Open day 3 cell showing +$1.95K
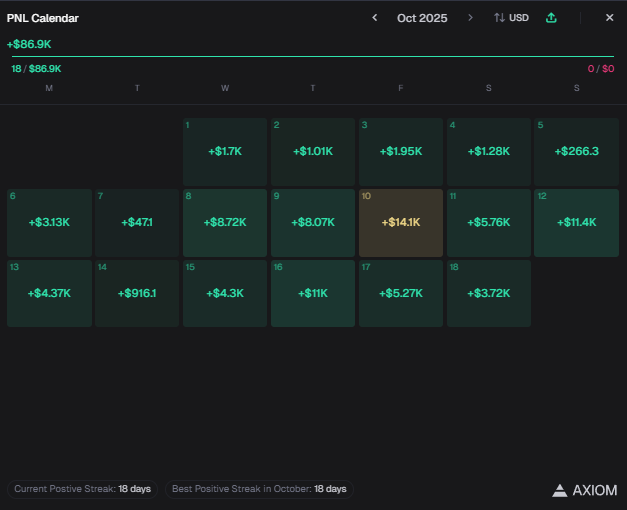Image resolution: width=627 pixels, height=510 pixels. click(401, 152)
